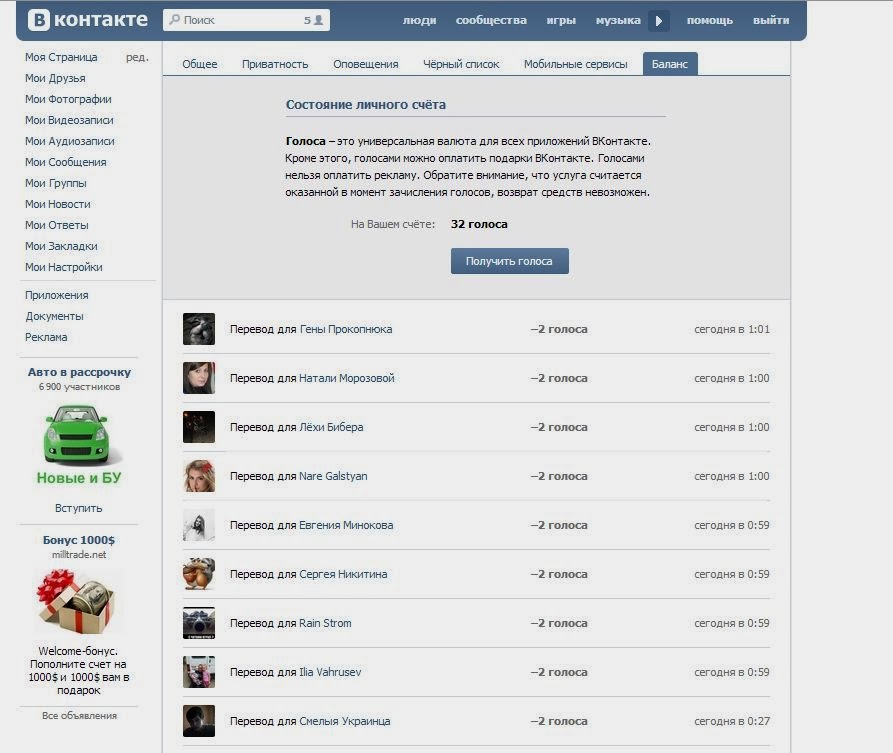Click ред. link beside Моя Страница
The image size is (893, 753).
pyautogui.click(x=137, y=57)
